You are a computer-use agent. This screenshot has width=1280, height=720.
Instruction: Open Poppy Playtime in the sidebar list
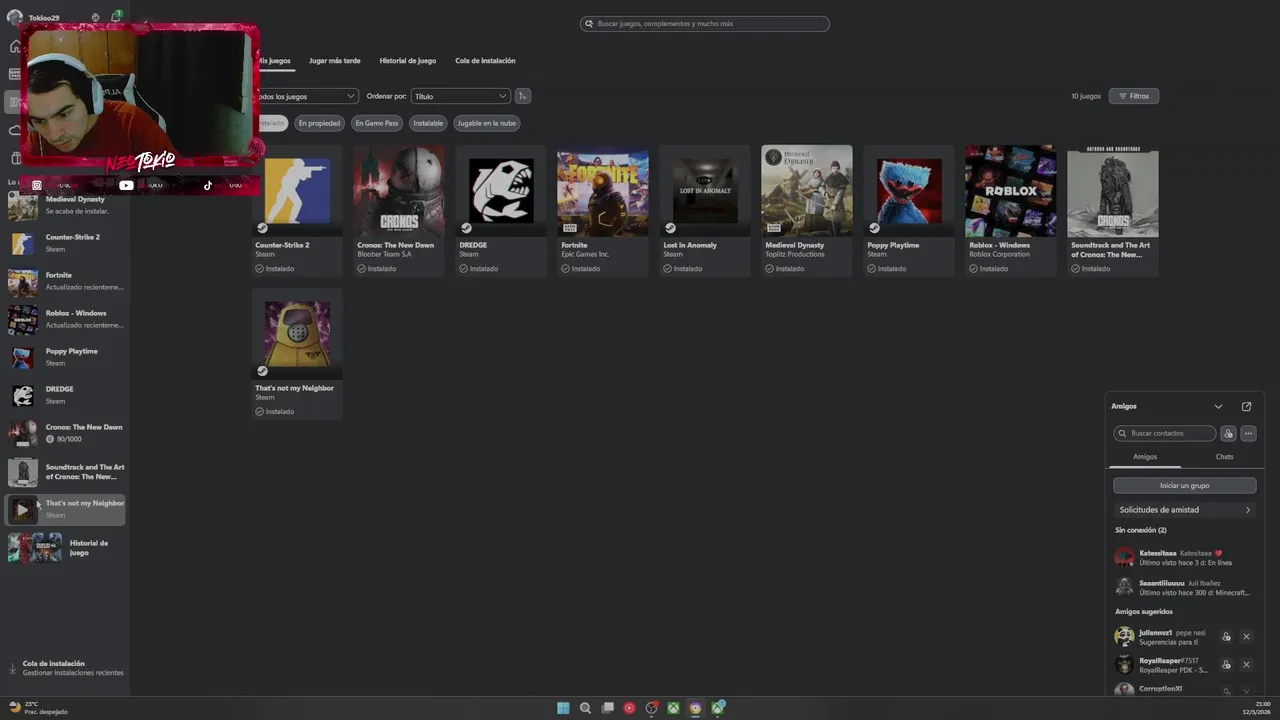(66, 357)
